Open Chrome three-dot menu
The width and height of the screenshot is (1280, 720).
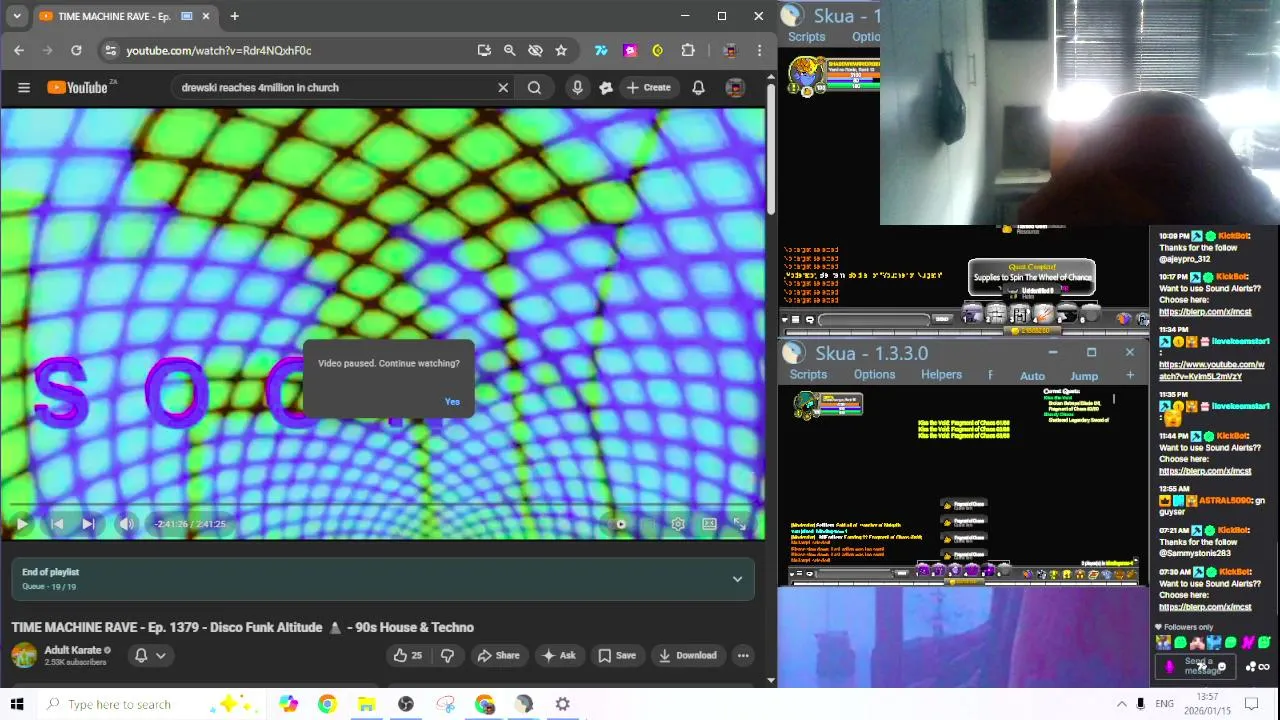(x=760, y=50)
